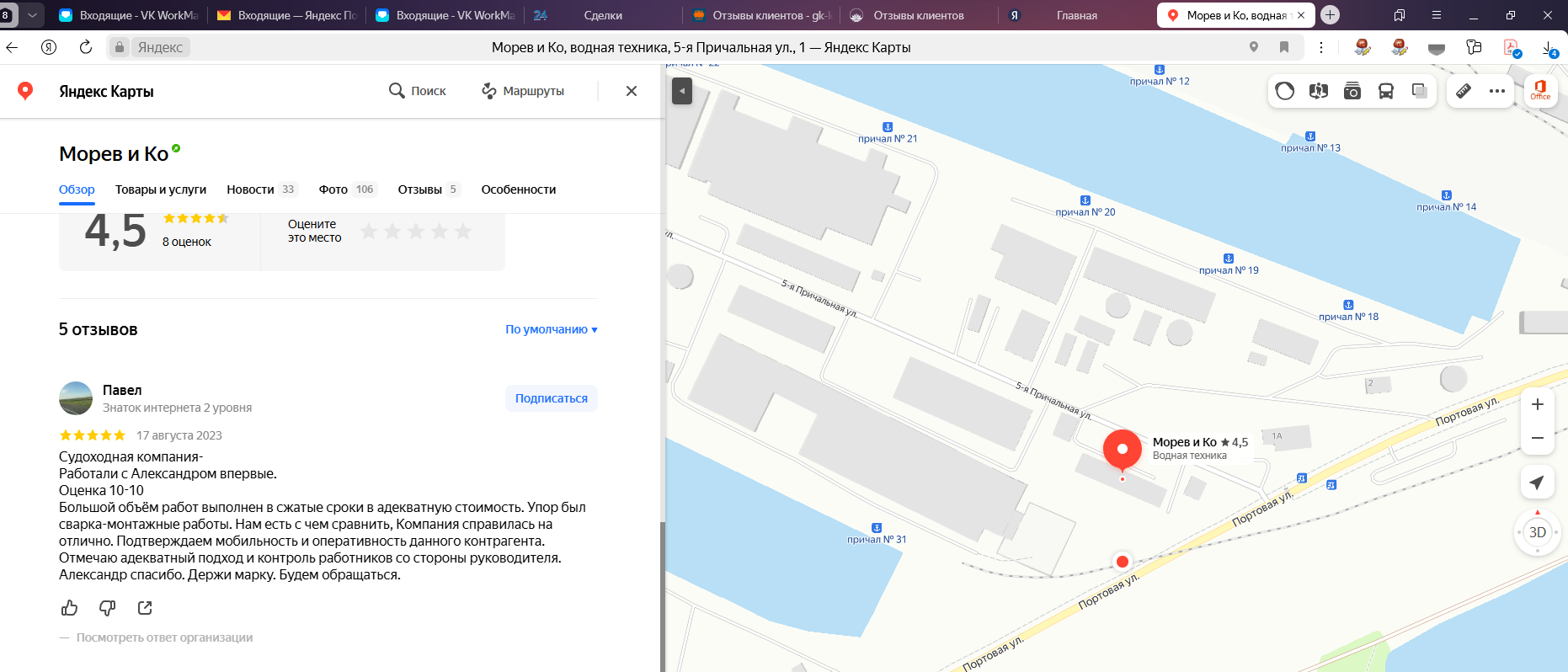Open tab groups dropdown arrow
Image resolution: width=1568 pixels, height=672 pixels.
pyautogui.click(x=32, y=15)
